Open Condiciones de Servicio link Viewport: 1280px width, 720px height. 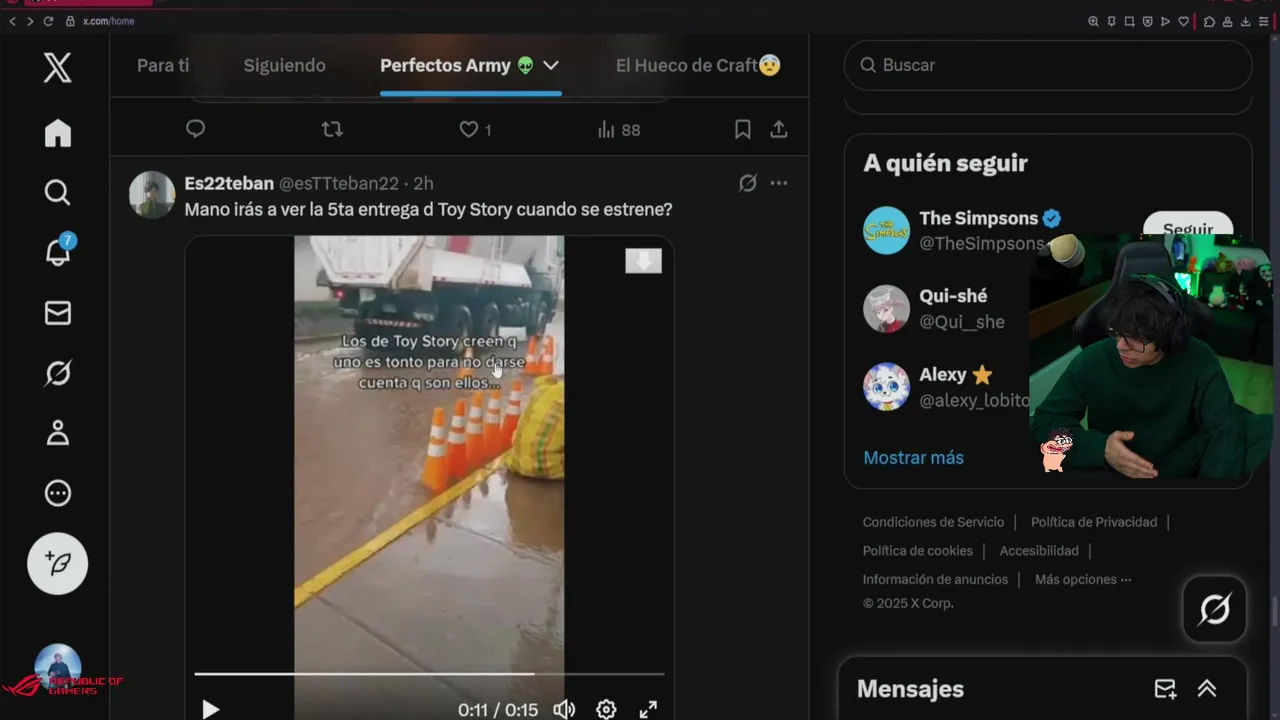933,522
